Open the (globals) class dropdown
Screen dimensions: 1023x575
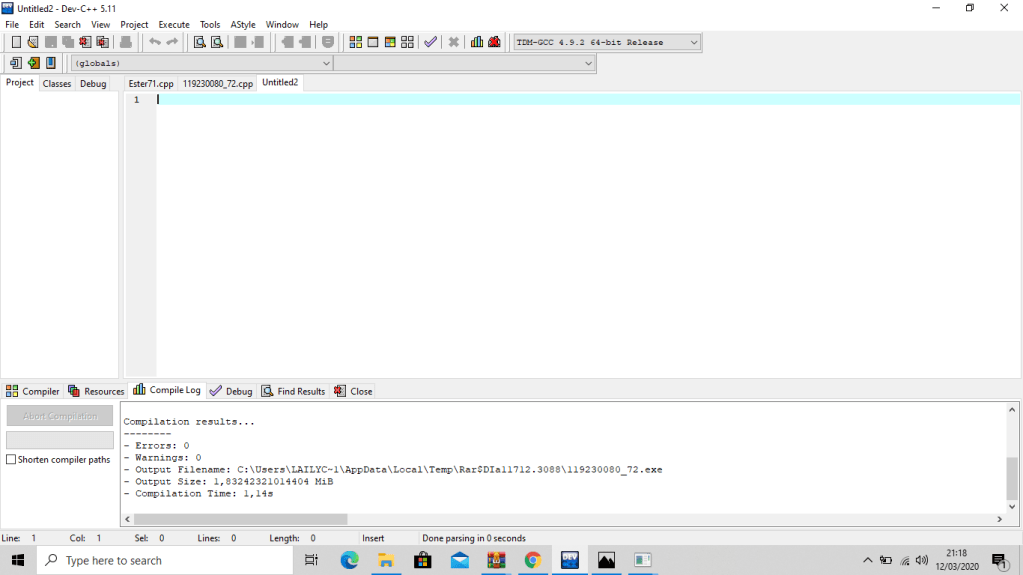pyautogui.click(x=325, y=63)
